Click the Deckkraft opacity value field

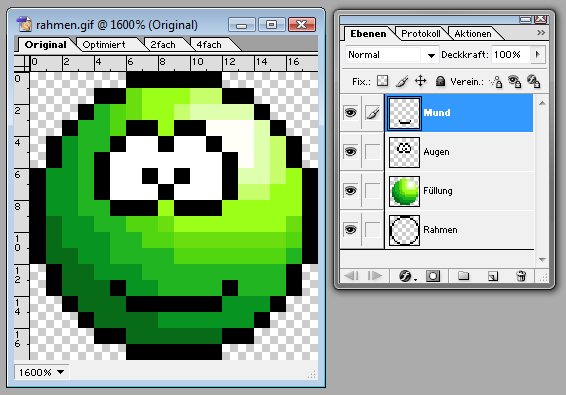(x=510, y=55)
